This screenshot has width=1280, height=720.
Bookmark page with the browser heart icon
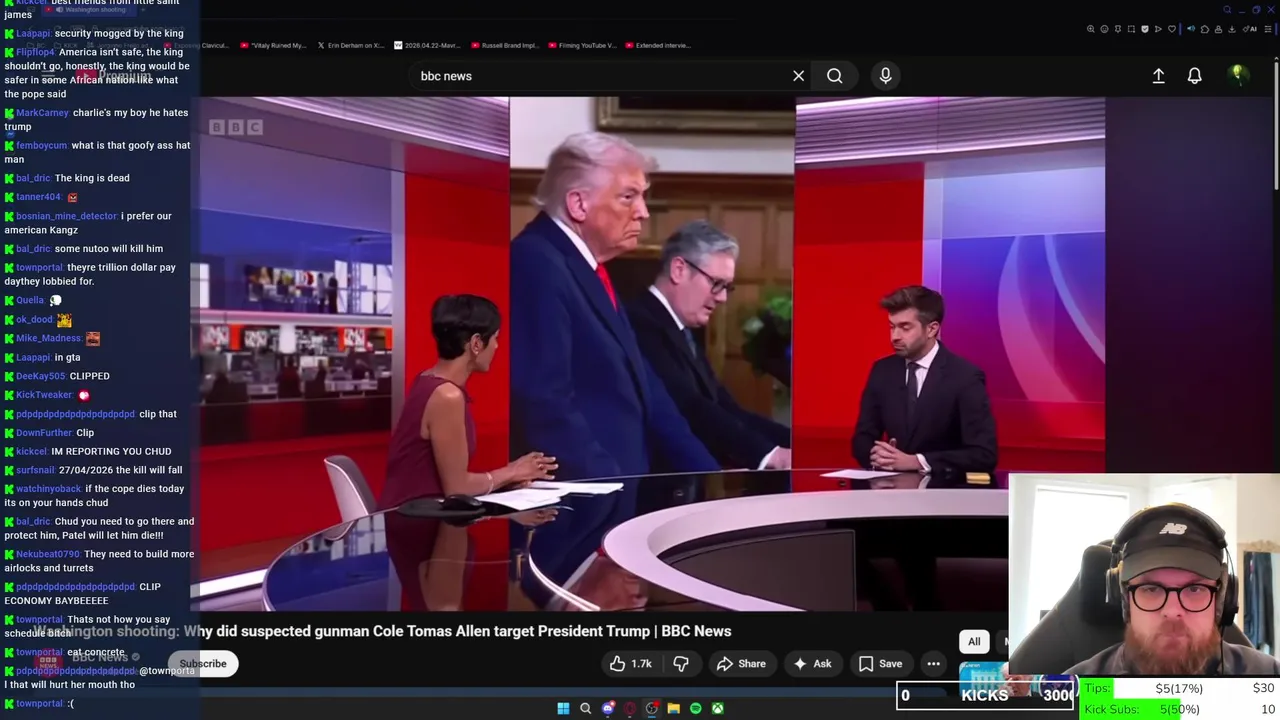(x=1172, y=29)
